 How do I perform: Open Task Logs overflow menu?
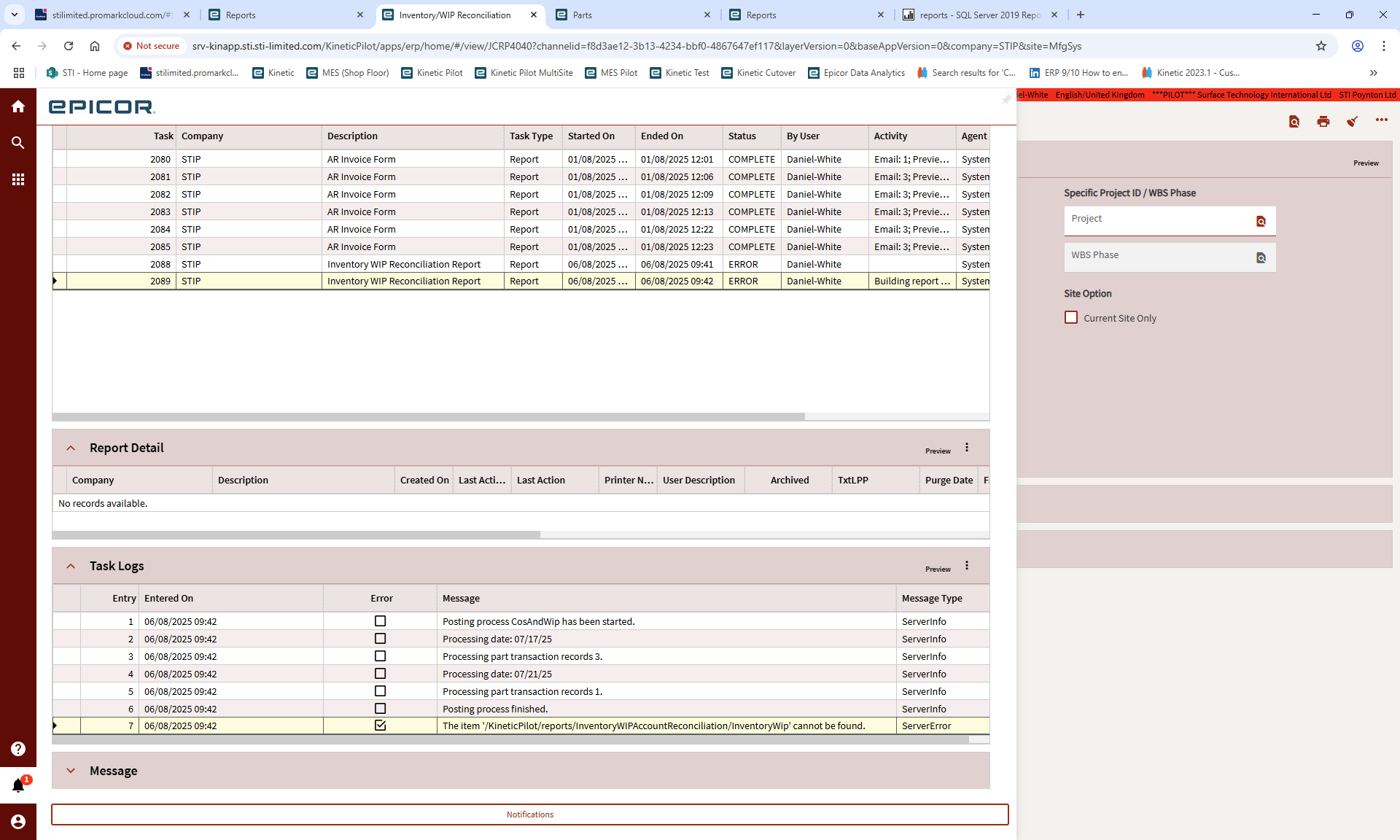pos(967,566)
